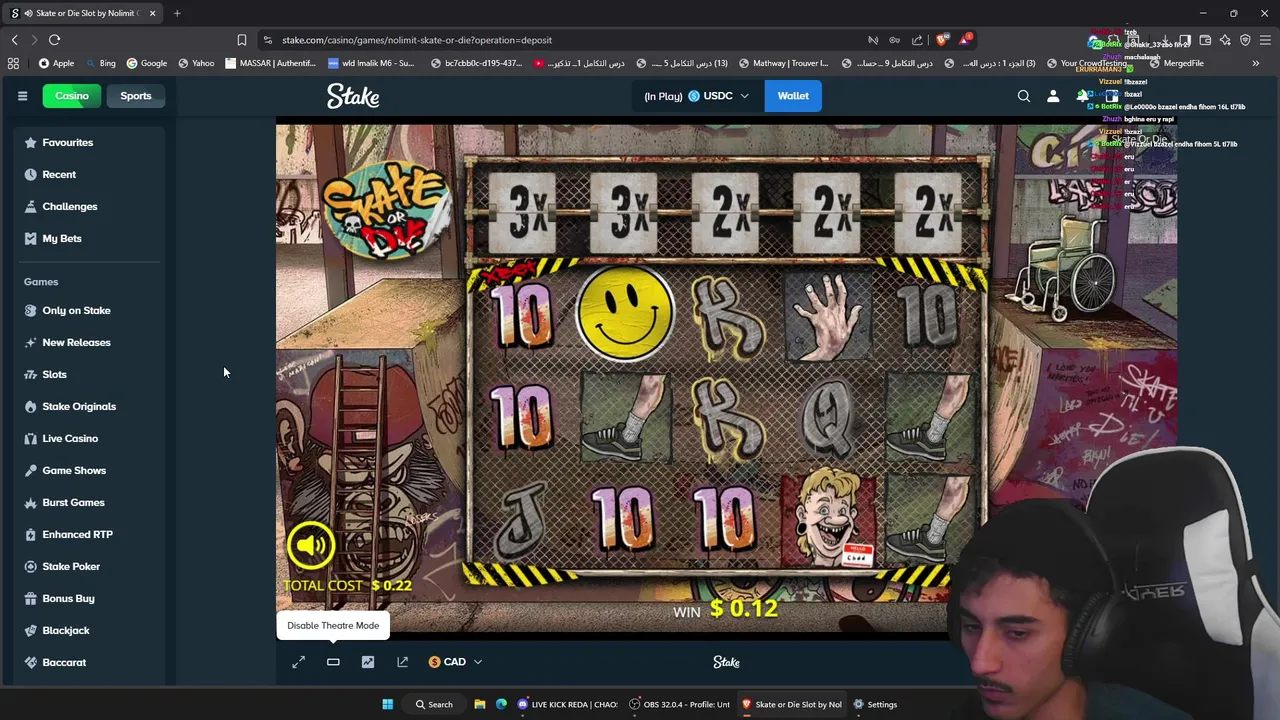This screenshot has height=720, width=1280.
Task: Click the Slots category icon
Action: (30, 374)
